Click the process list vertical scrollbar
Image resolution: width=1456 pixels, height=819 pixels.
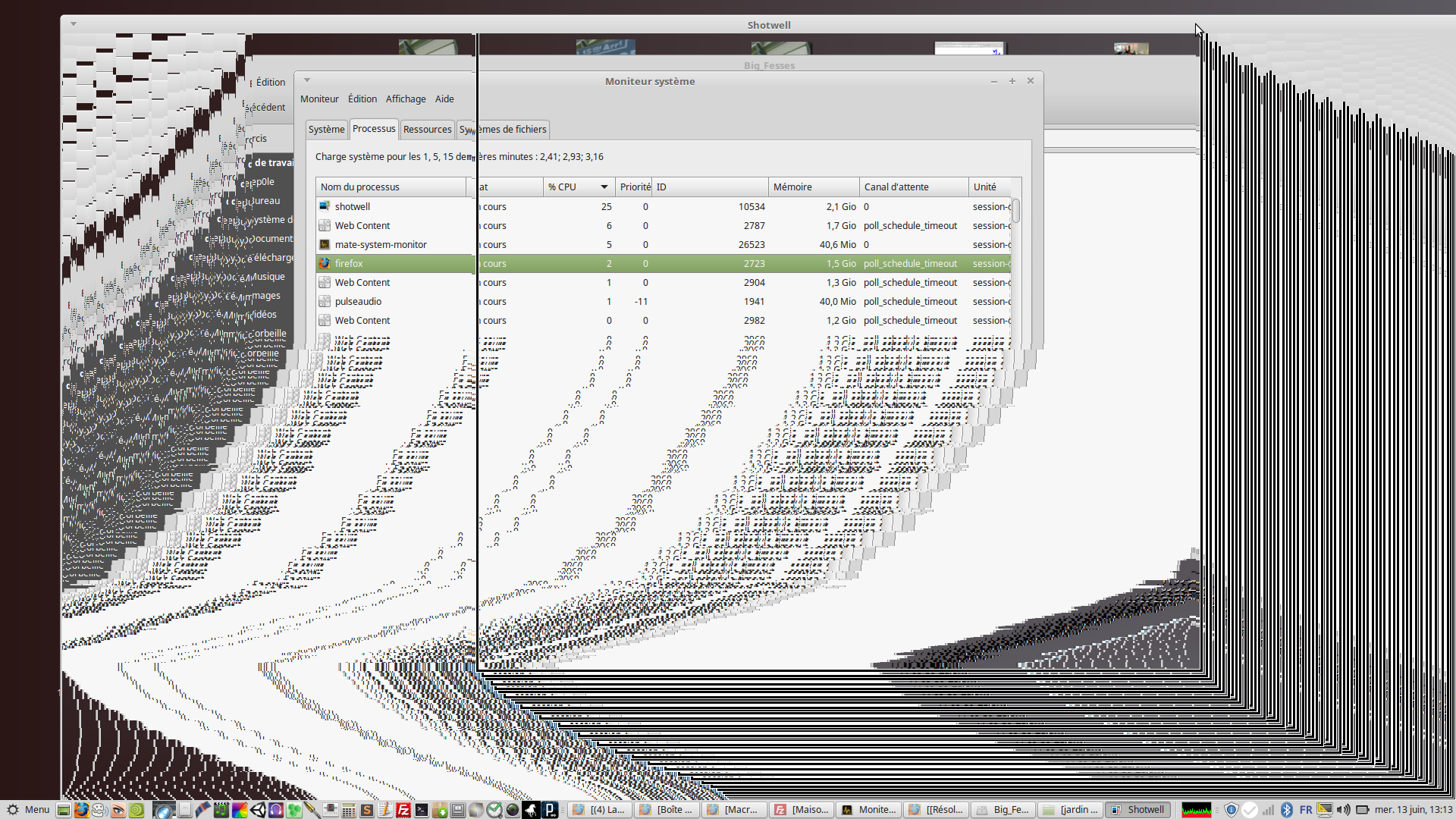[x=1015, y=211]
